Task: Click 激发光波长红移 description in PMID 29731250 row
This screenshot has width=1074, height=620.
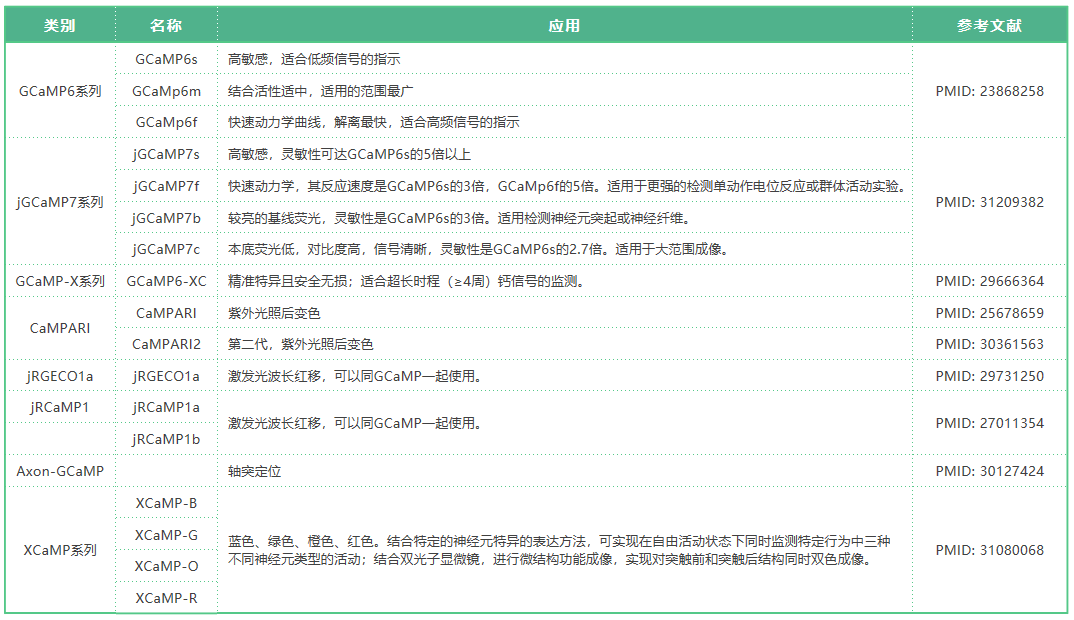Action: coord(357,376)
